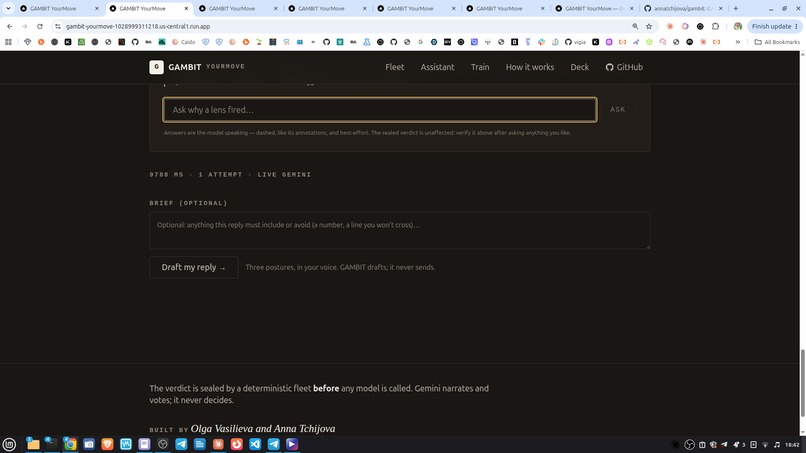Screen dimensions: 806x453
Task: Open the Linux Mint start menu
Action: [9, 444]
